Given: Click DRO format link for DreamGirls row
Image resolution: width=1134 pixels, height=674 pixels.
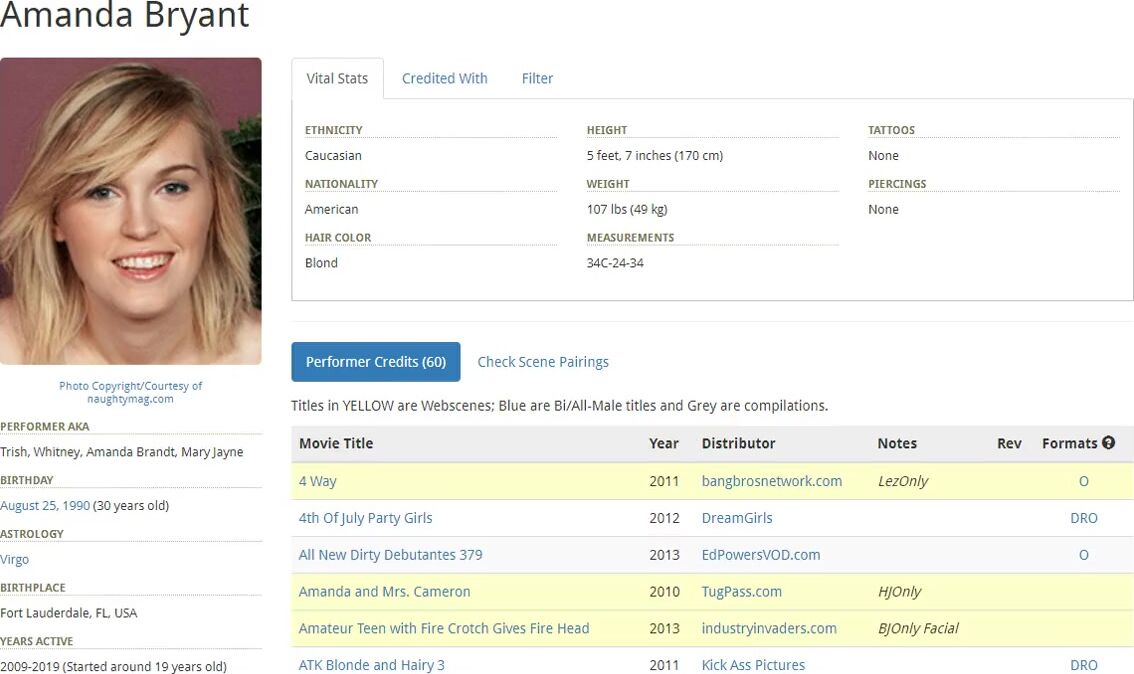Looking at the screenshot, I should click(x=1083, y=518).
